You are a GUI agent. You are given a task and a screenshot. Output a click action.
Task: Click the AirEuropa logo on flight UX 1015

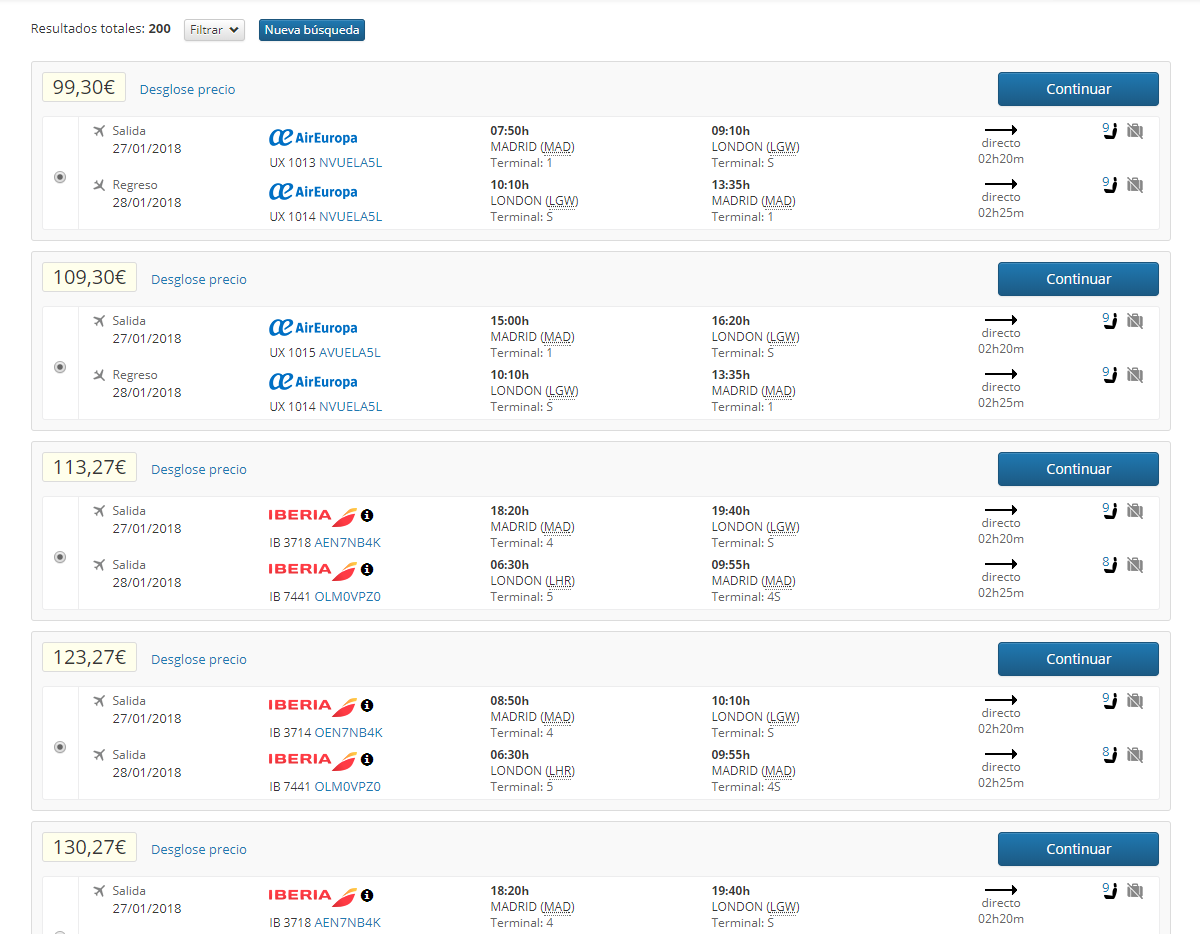[x=313, y=327]
